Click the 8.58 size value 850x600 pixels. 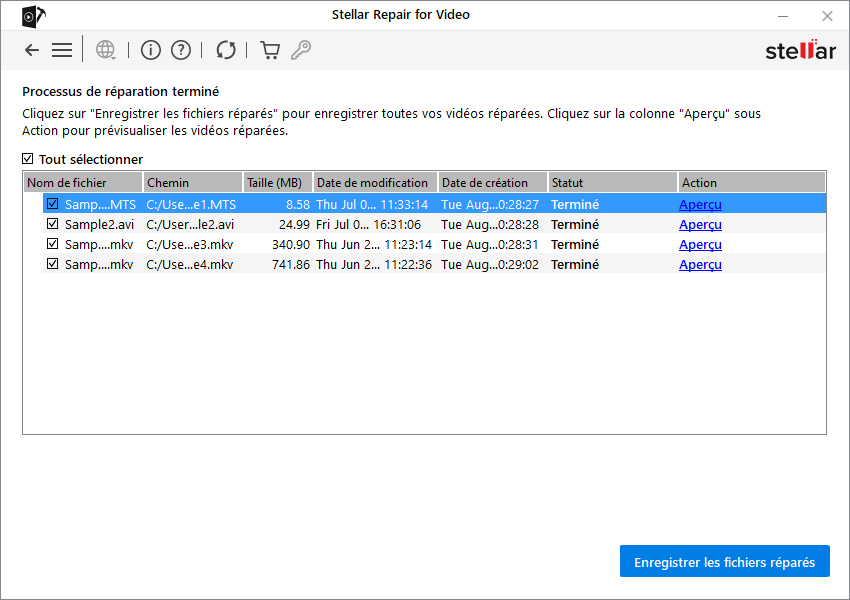298,205
